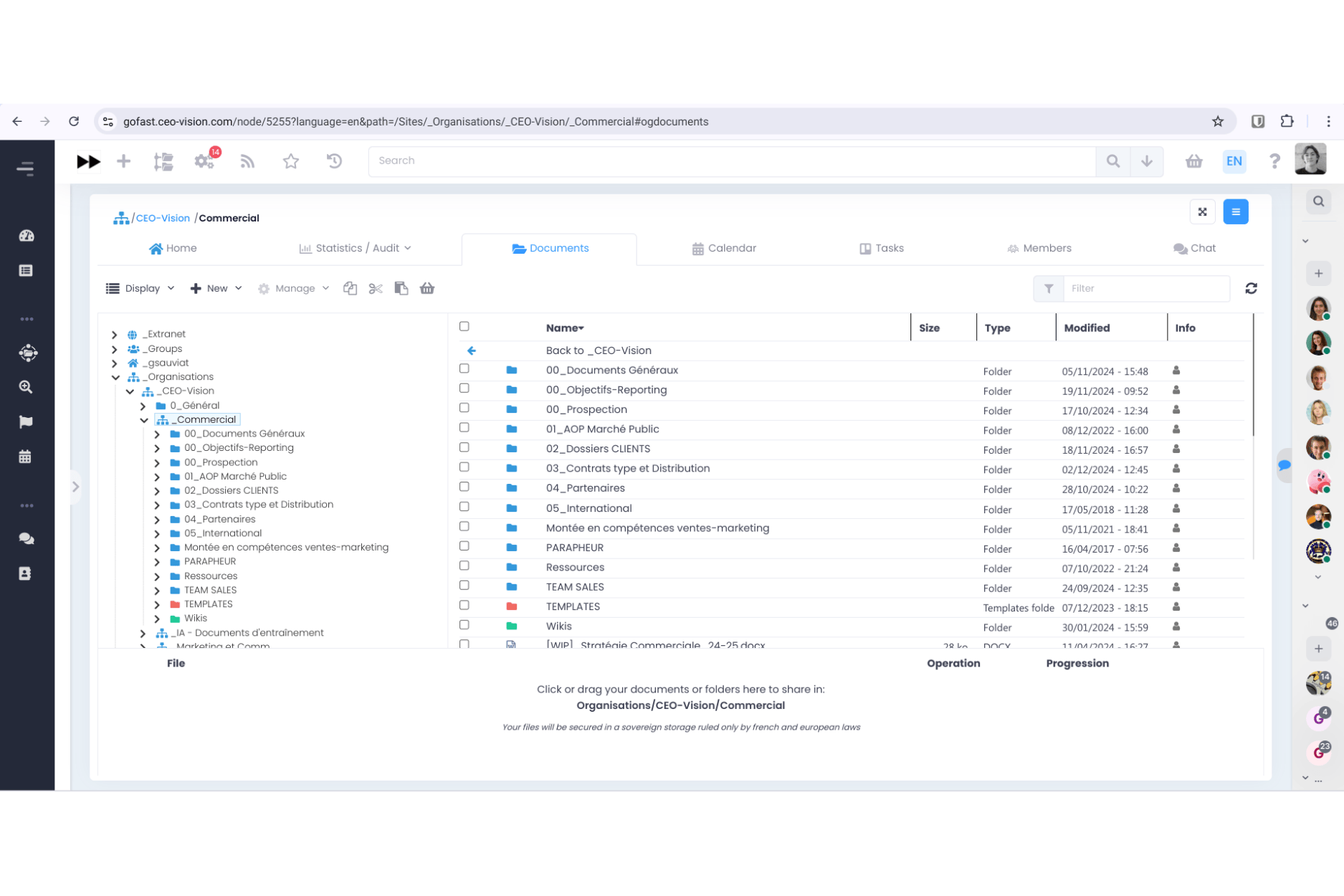Switch to the Calendar tab
The width and height of the screenshot is (1344, 896).
(724, 249)
